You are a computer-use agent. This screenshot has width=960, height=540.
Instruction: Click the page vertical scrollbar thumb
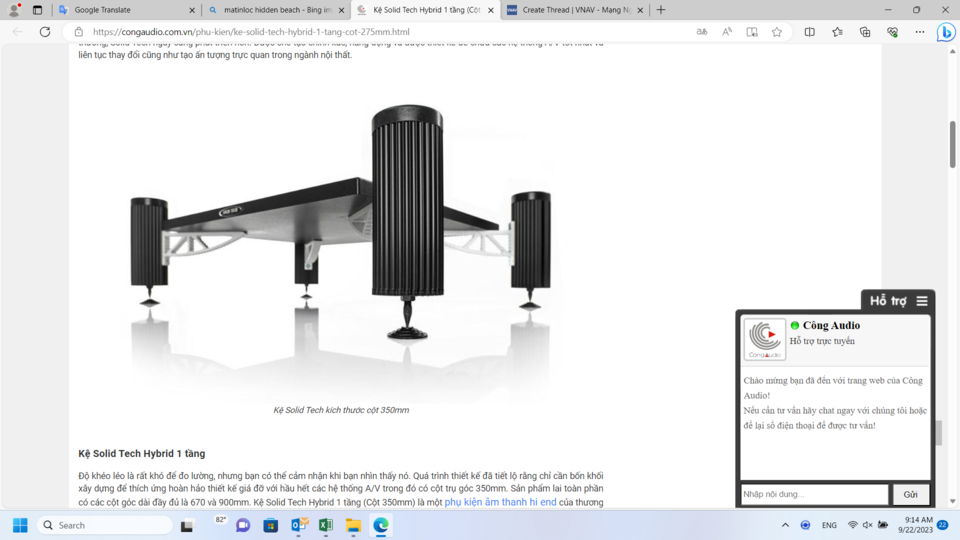click(x=952, y=144)
